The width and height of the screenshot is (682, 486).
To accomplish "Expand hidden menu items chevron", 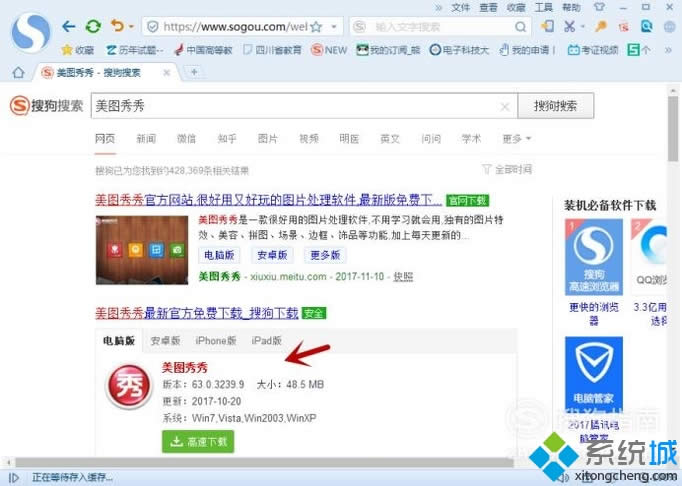I will (x=438, y=7).
